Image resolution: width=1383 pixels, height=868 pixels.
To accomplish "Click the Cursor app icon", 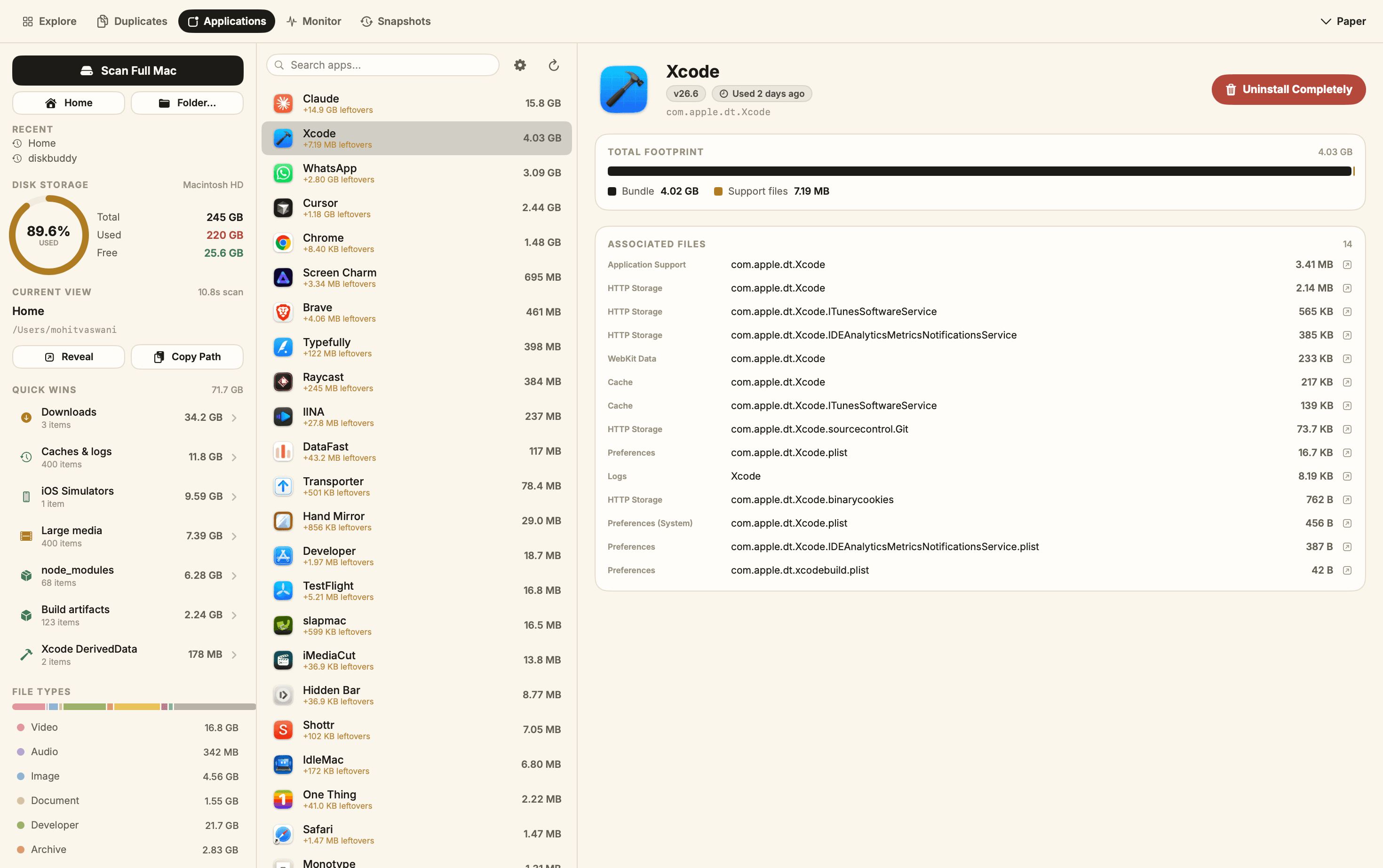I will [x=283, y=208].
